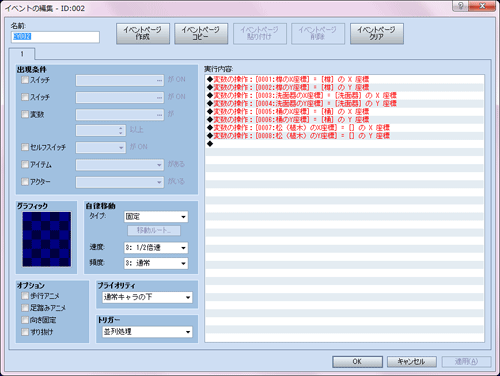Screen dimensions: 500x376
Task: Open the セルフスイッチ dropdown
Action: pyautogui.click(x=101, y=147)
